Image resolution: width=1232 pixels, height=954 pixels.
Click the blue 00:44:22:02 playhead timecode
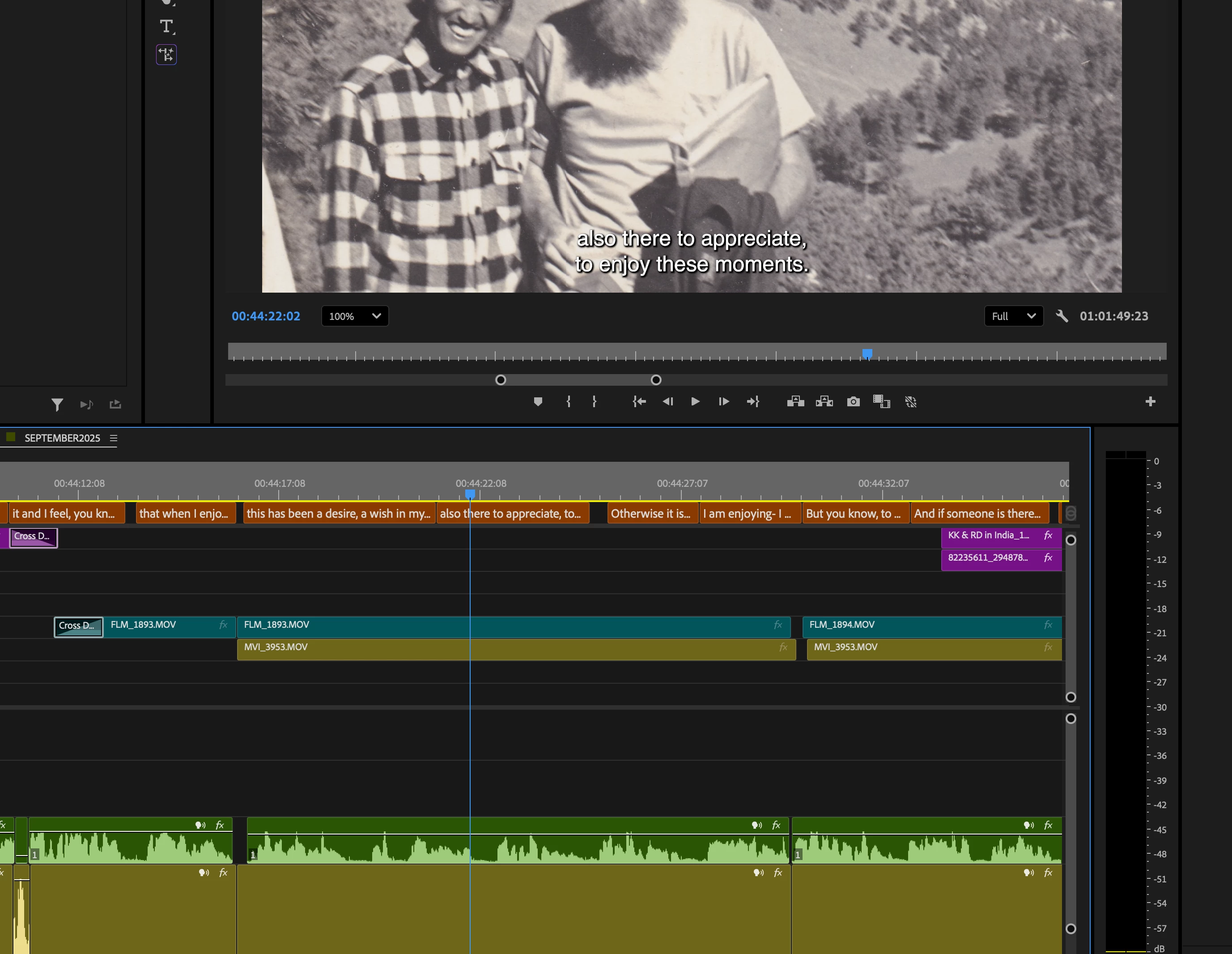266,316
